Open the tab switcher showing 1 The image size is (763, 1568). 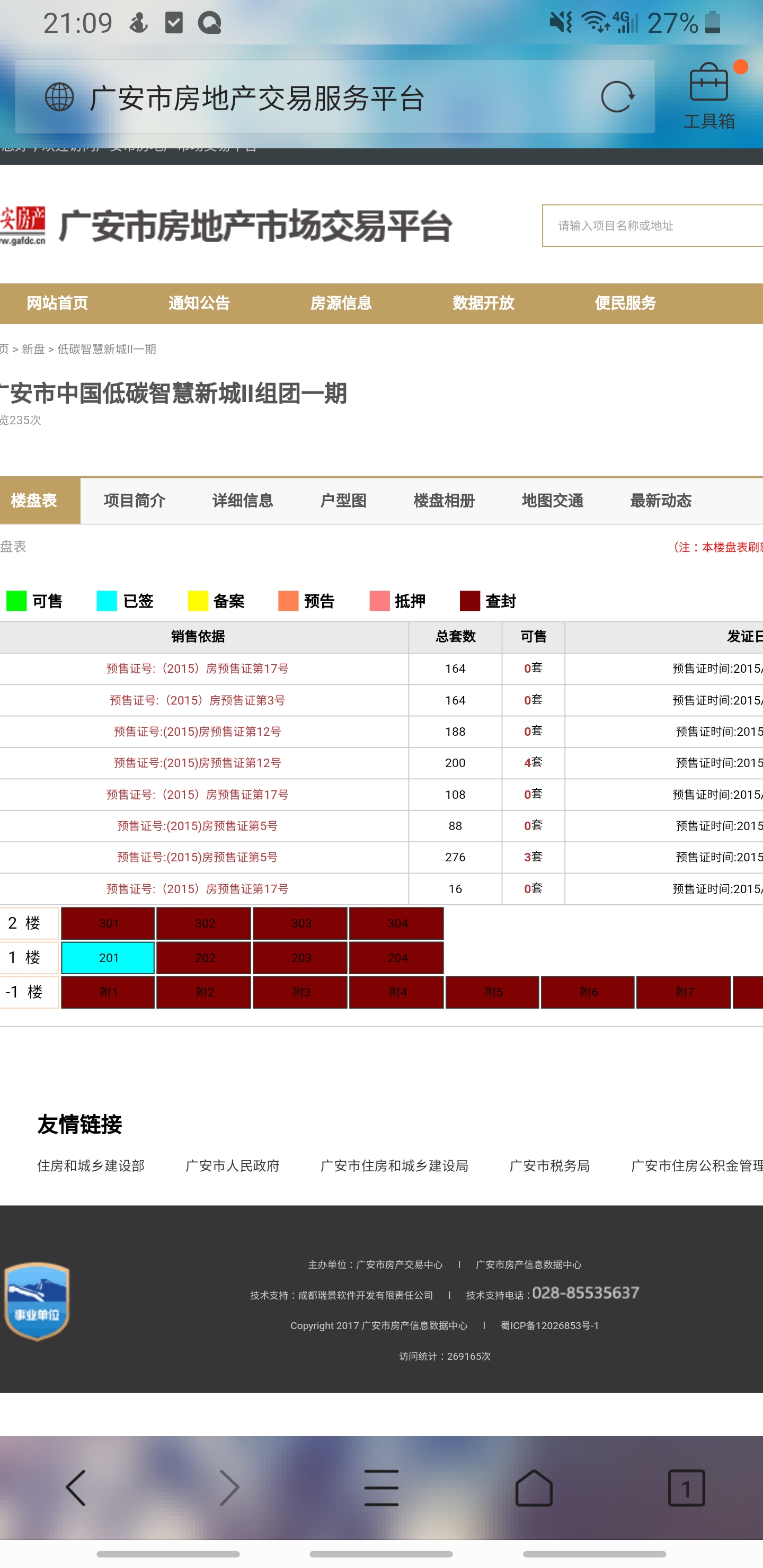[x=686, y=1487]
